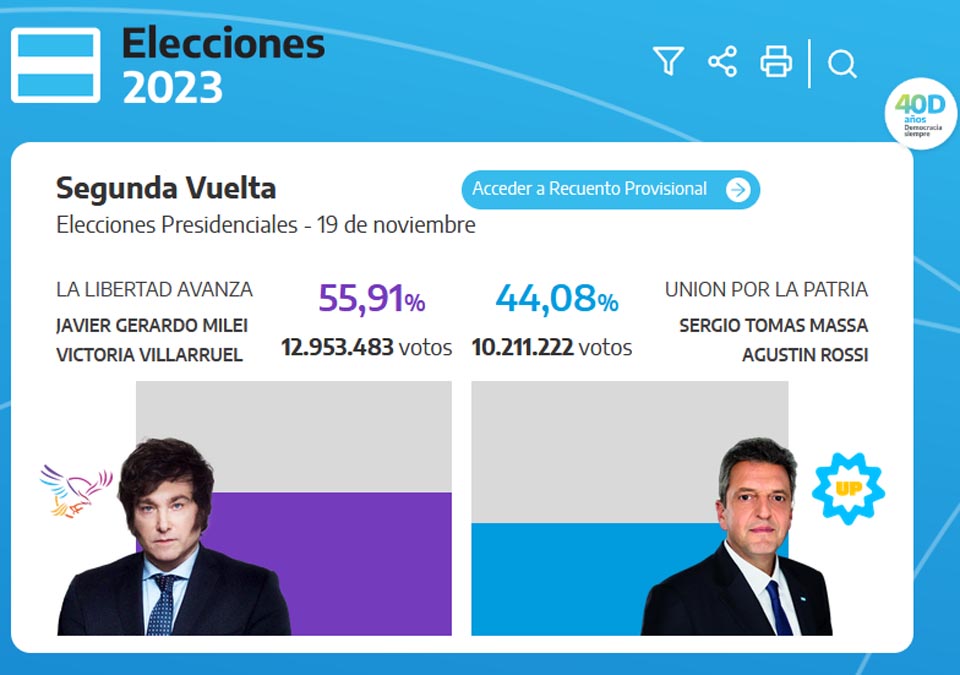
Task: Click the Segunda Vuelta heading
Action: (166, 188)
